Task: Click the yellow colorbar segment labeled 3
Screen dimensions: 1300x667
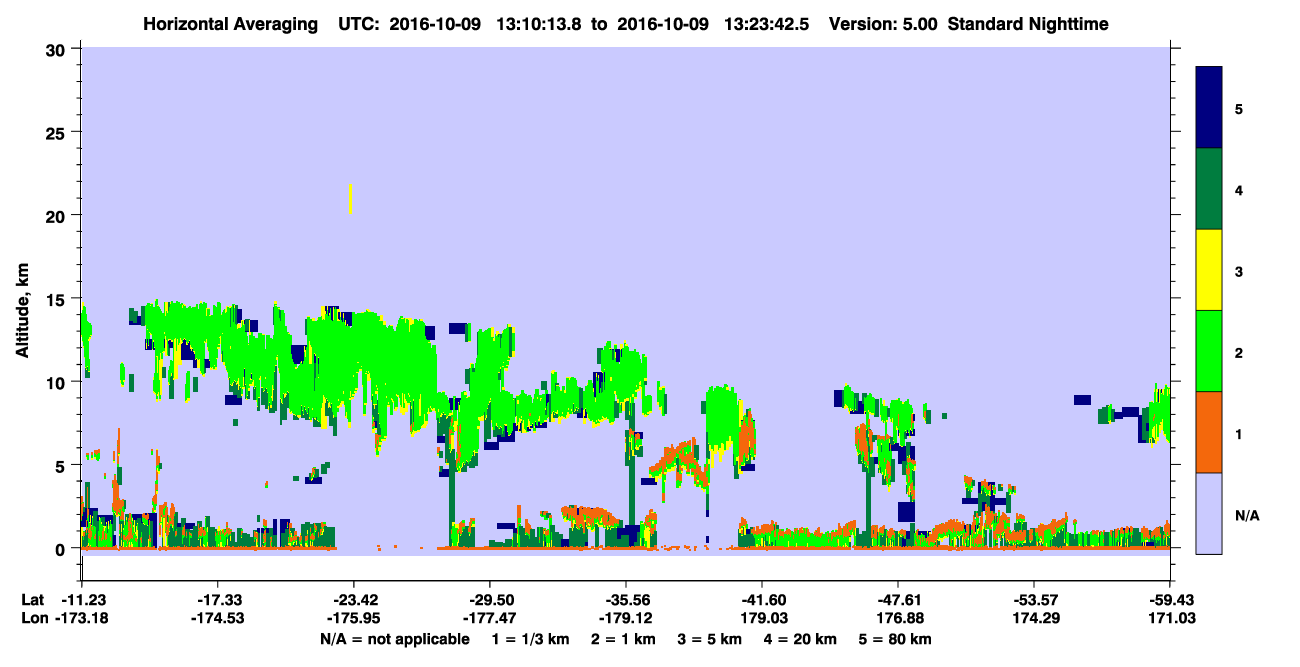Action: point(1209,270)
